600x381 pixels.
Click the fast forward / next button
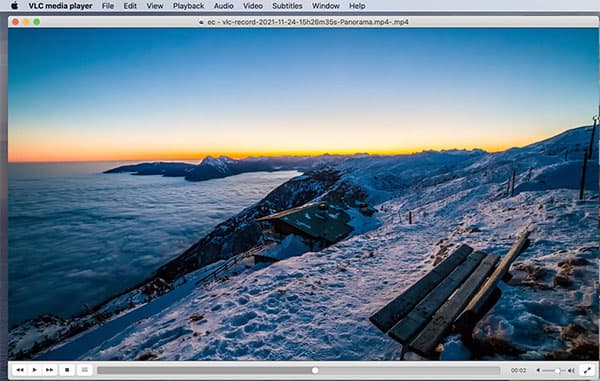(49, 370)
